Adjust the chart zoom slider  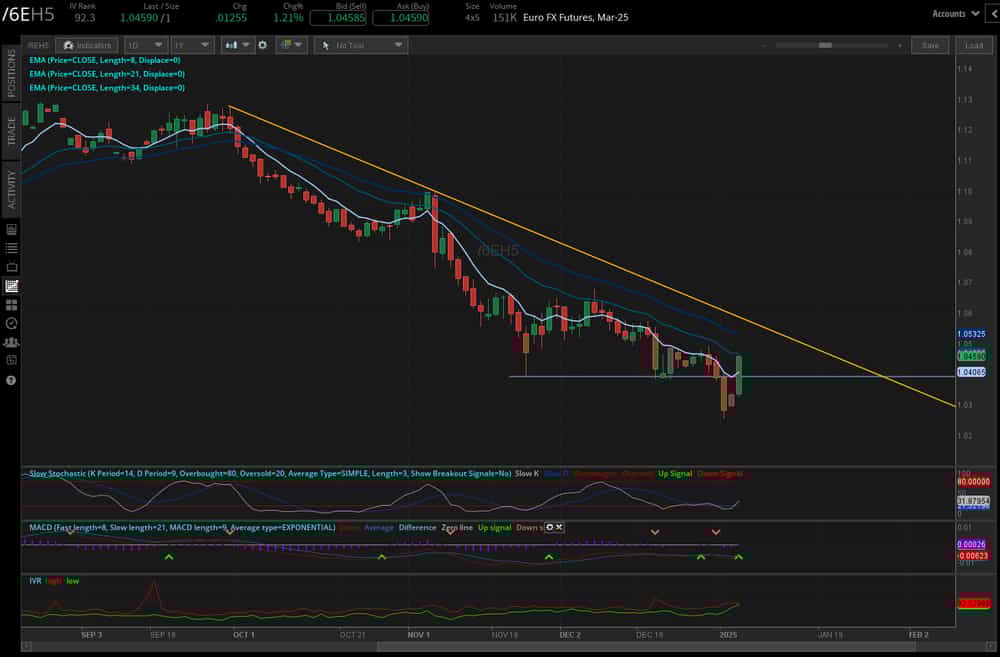[825, 44]
